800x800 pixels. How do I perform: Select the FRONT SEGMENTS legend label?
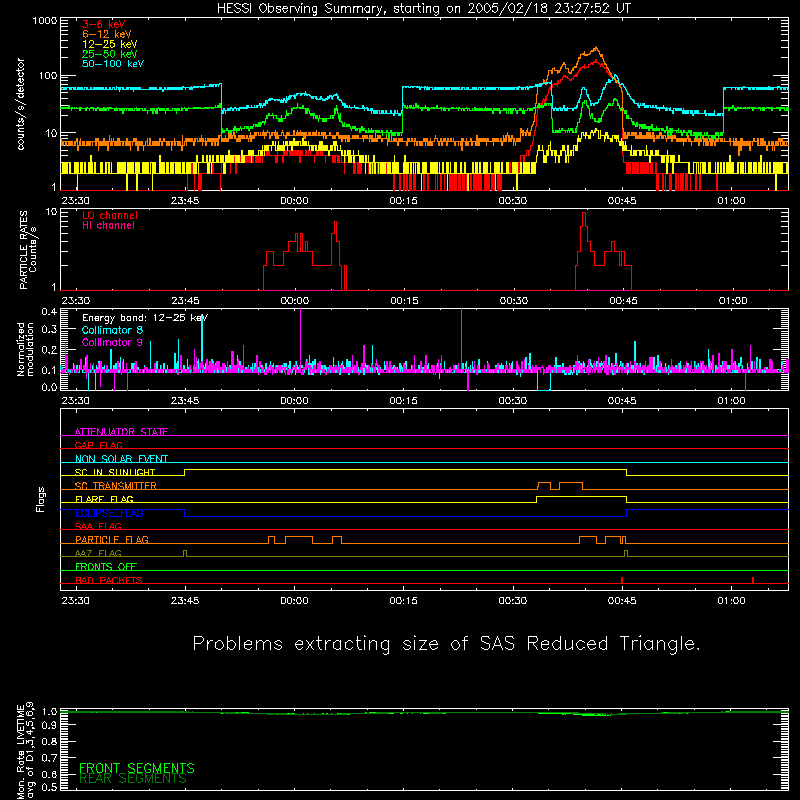[137, 768]
